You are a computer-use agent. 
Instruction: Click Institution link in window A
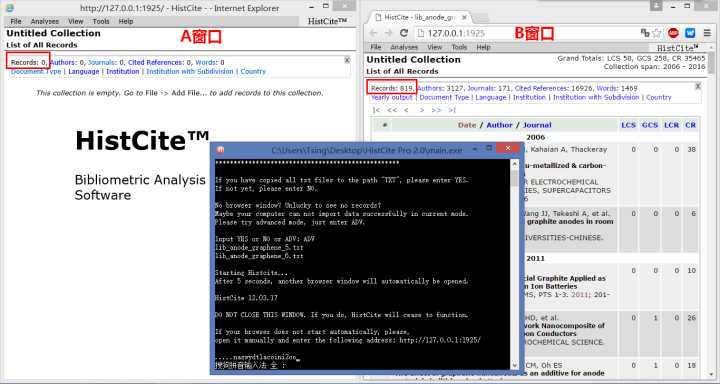coord(123,72)
